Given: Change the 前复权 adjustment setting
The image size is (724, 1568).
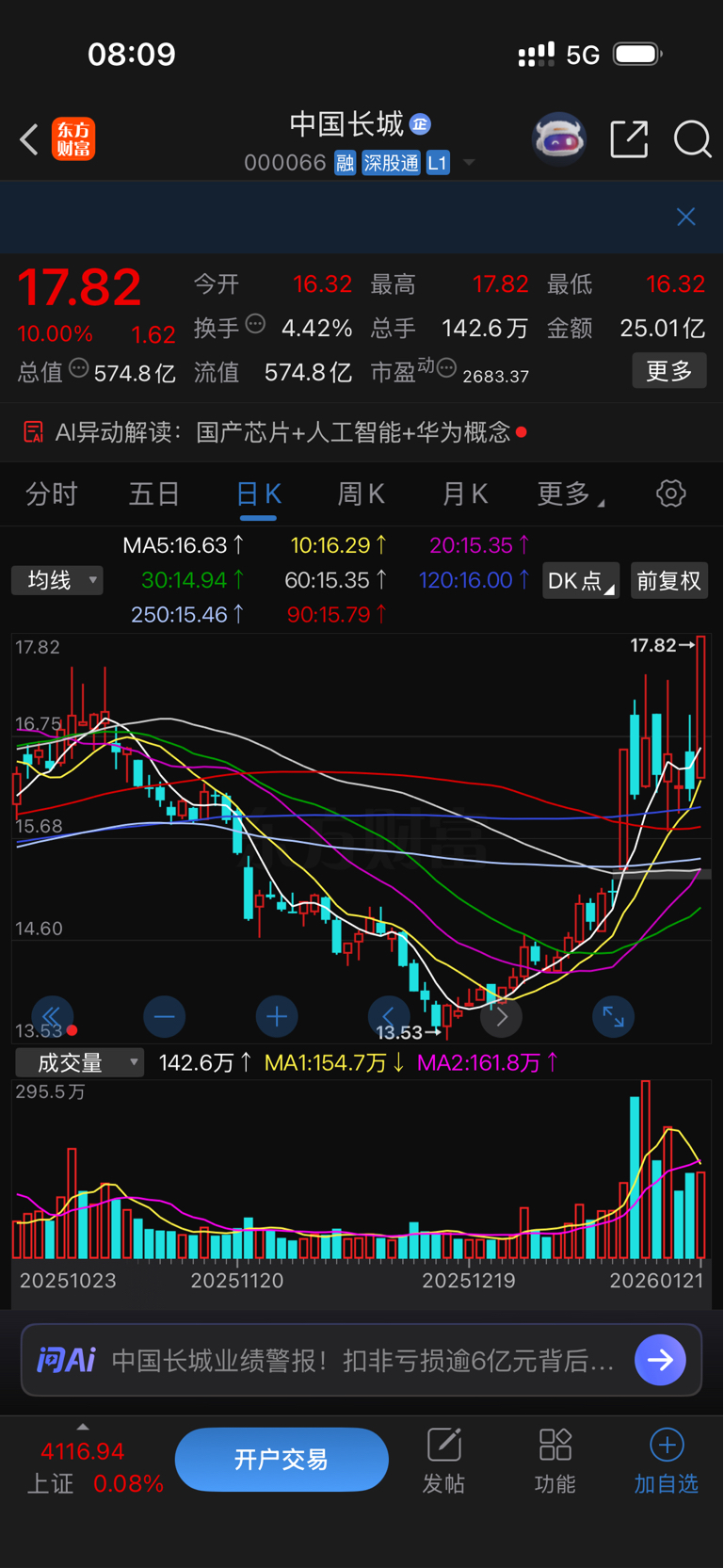Looking at the screenshot, I should (x=668, y=581).
